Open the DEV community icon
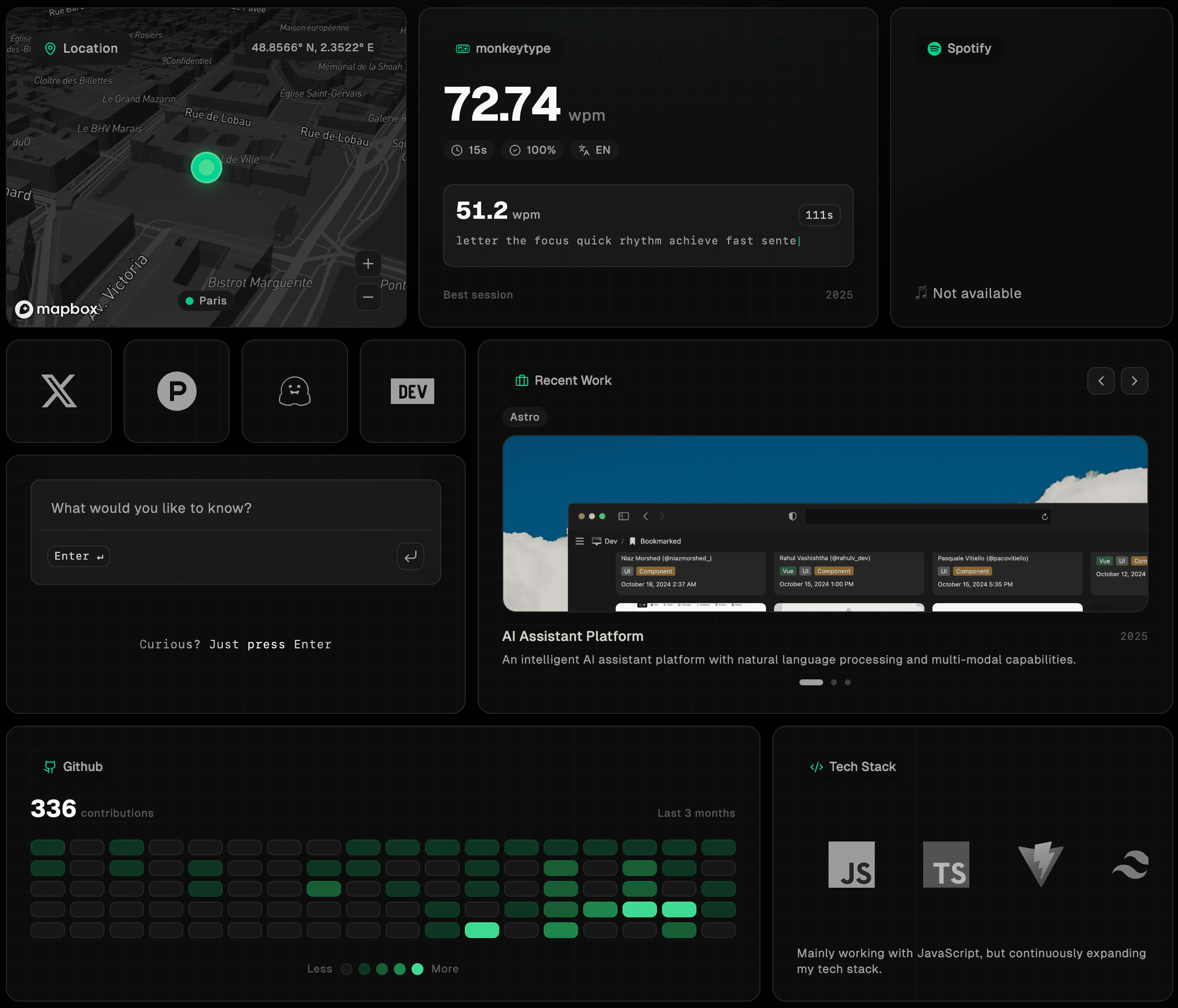1178x1008 pixels. pos(412,390)
